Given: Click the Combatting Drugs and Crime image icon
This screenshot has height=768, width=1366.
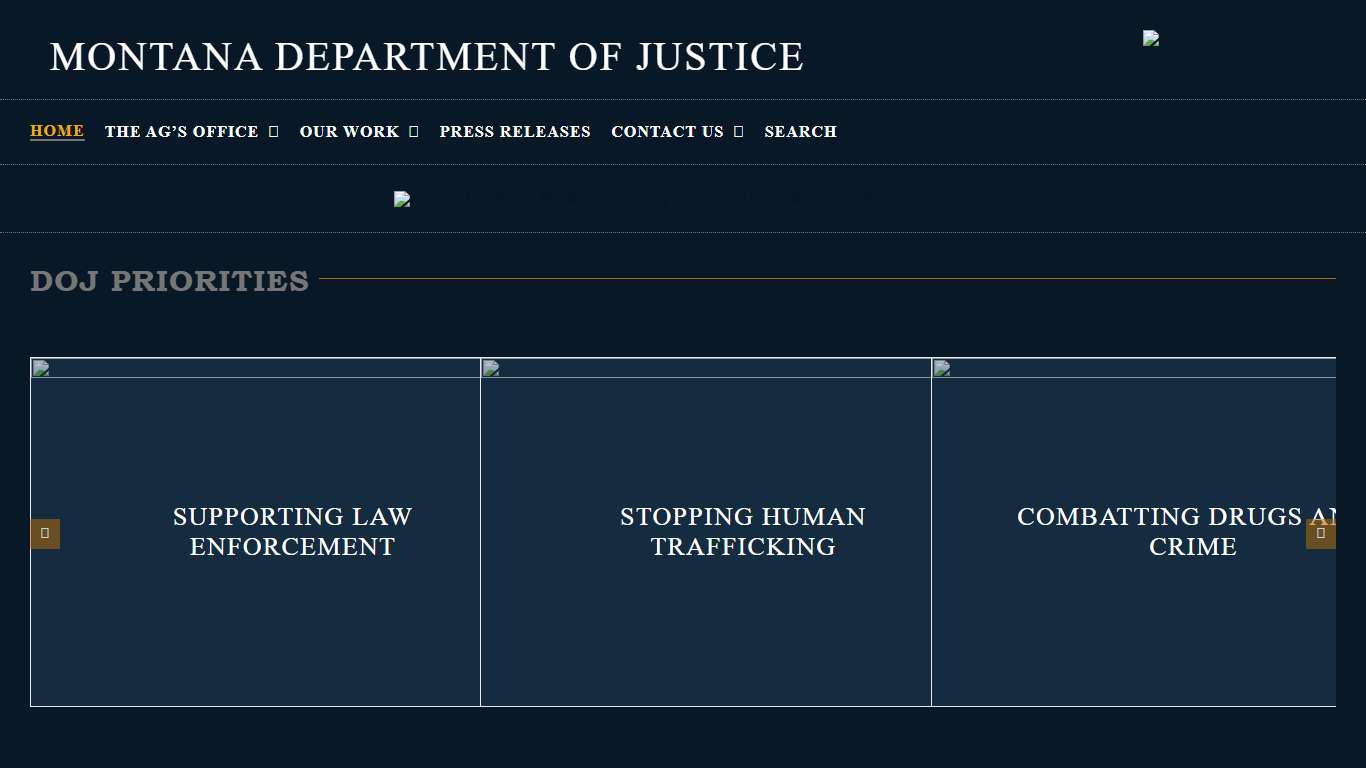Looking at the screenshot, I should [x=941, y=368].
